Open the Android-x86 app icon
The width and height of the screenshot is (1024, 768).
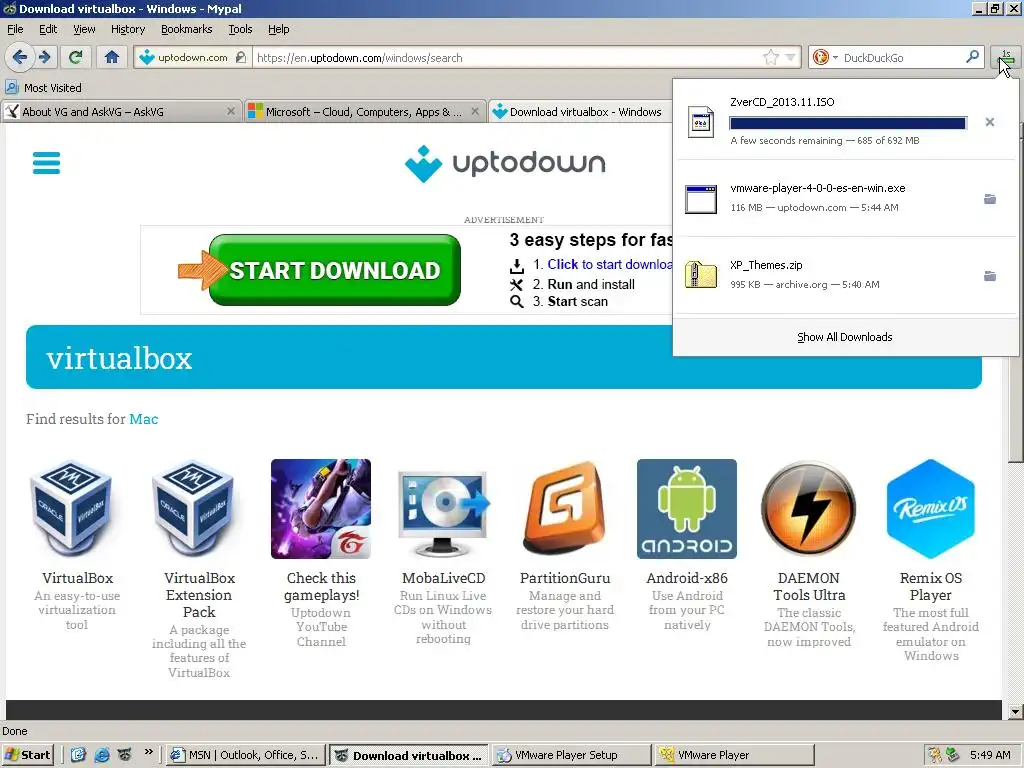(687, 509)
